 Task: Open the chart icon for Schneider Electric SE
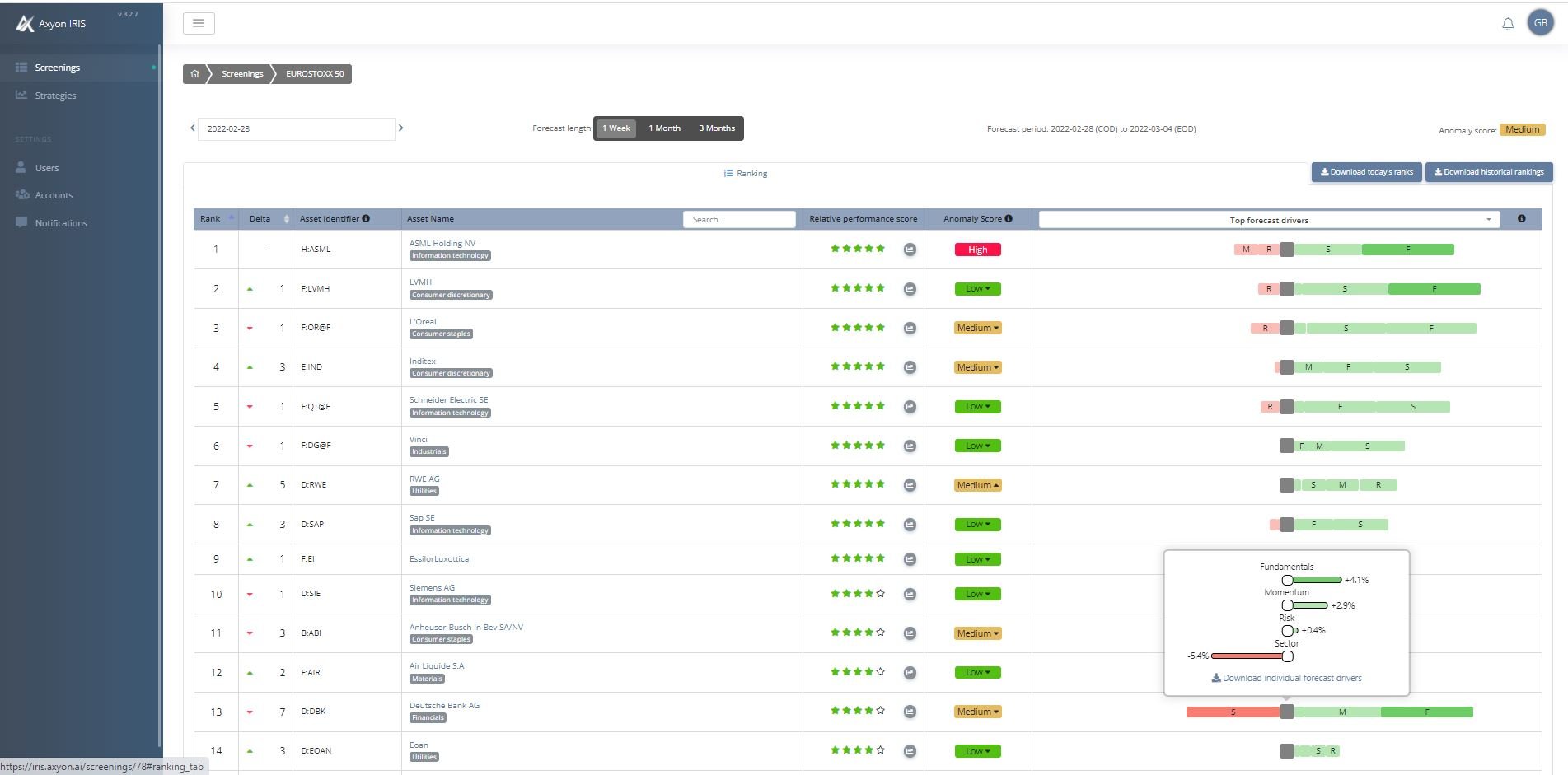click(910, 407)
